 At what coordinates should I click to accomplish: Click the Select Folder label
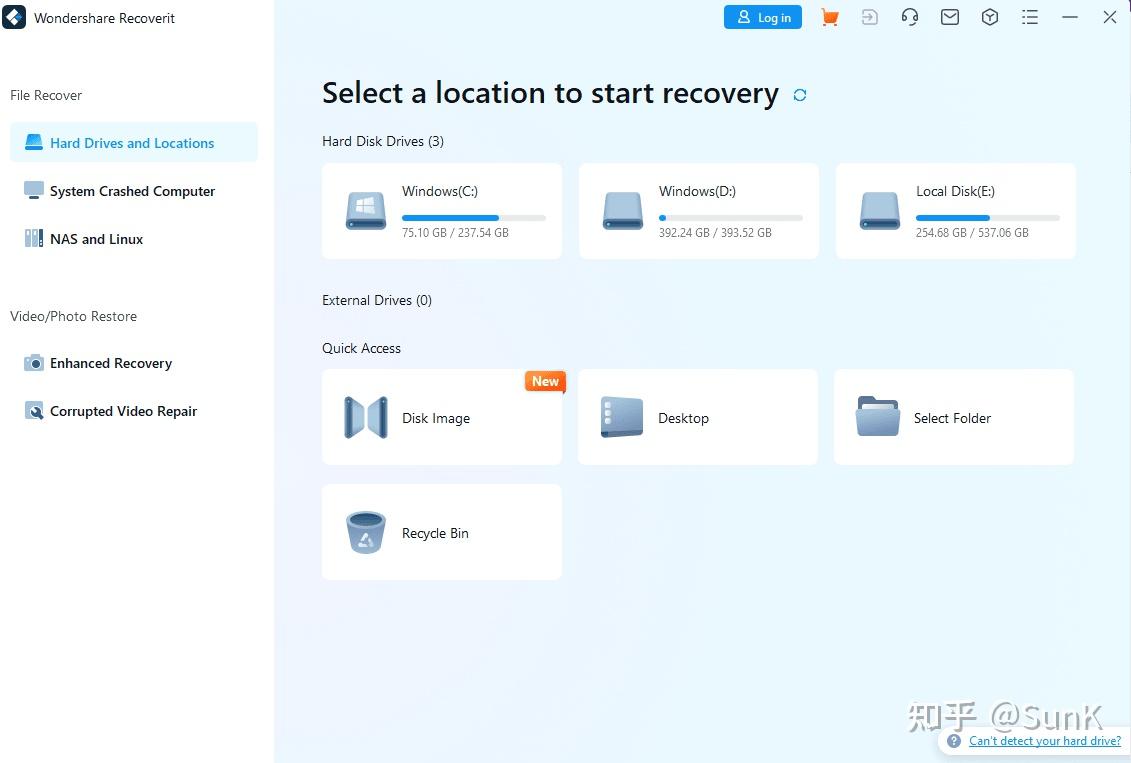952,418
